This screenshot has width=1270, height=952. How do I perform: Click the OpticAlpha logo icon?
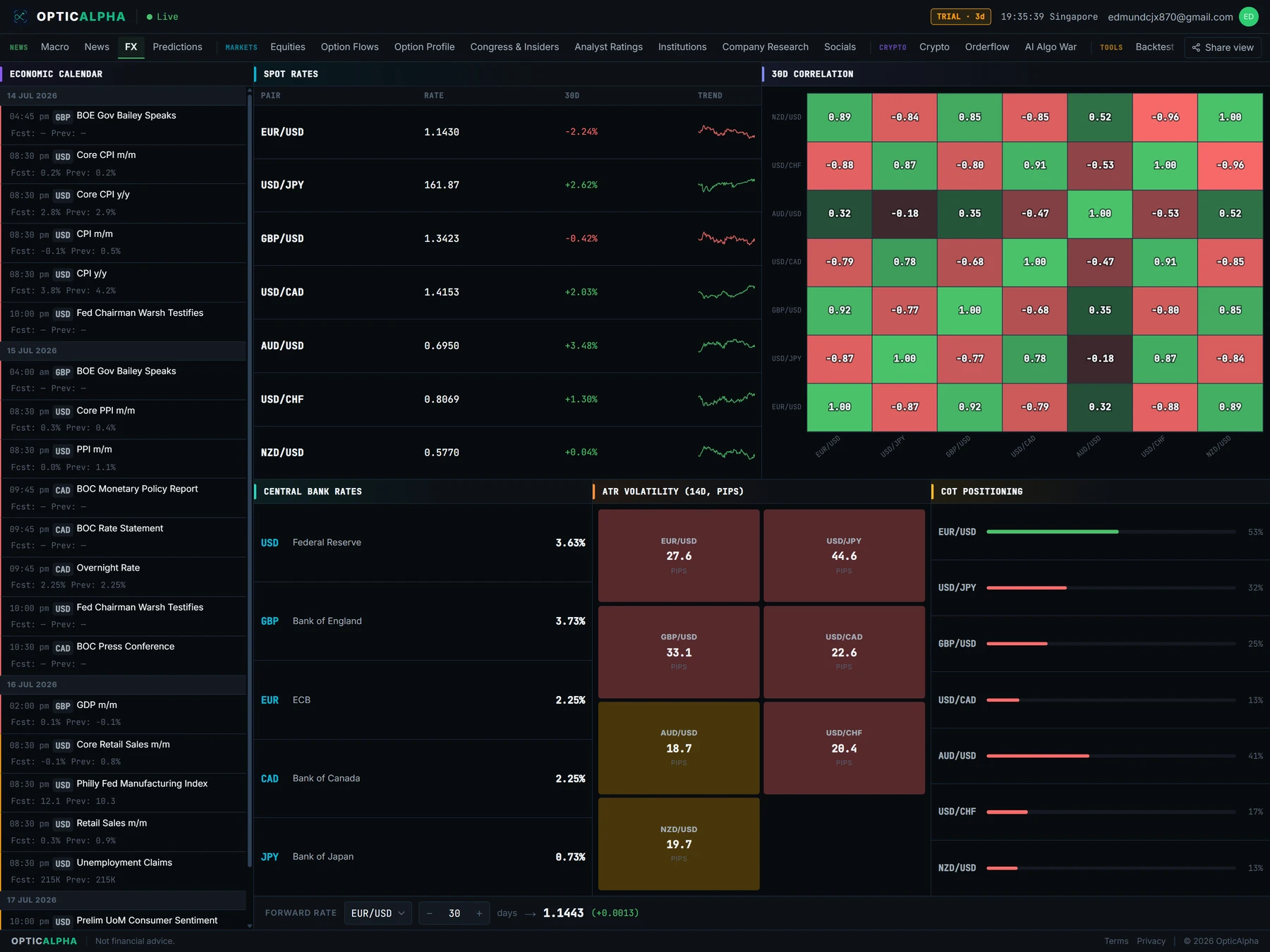[20, 16]
